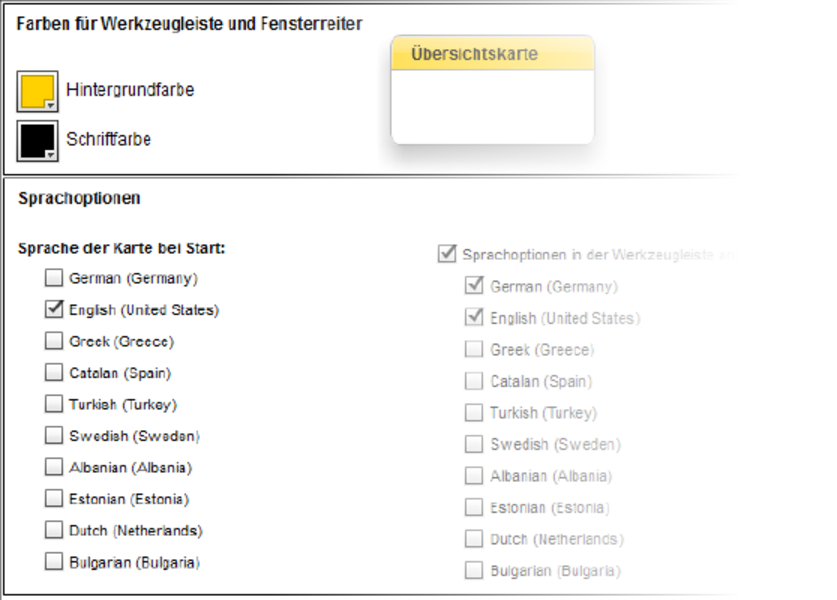The height and width of the screenshot is (600, 837).
Task: Uncheck English (United States) start language
Action: tap(54, 310)
